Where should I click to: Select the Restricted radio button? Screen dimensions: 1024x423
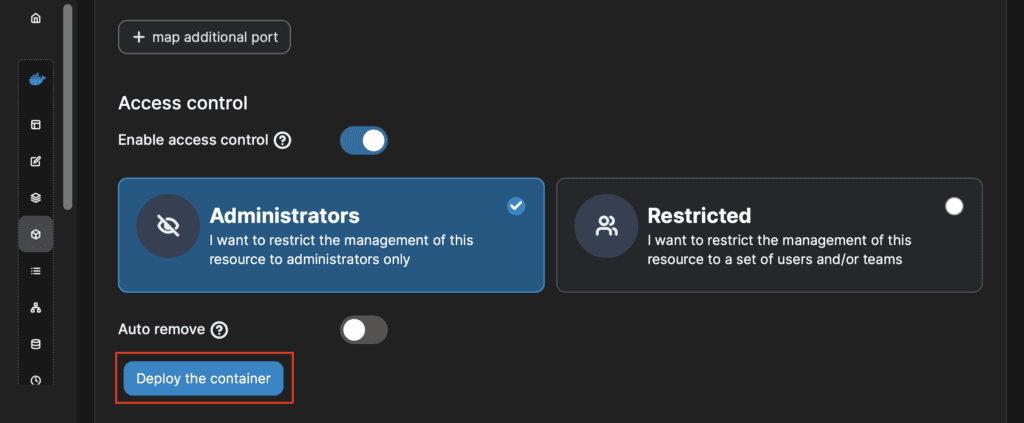[x=954, y=206]
